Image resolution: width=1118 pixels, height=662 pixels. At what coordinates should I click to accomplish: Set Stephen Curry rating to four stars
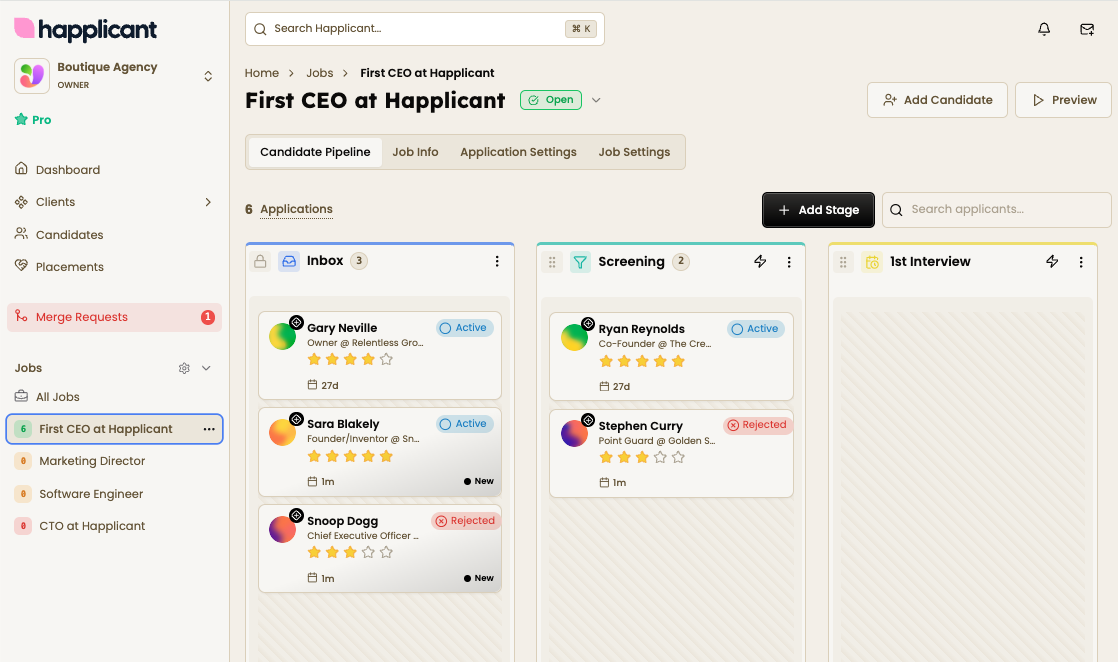(660, 457)
